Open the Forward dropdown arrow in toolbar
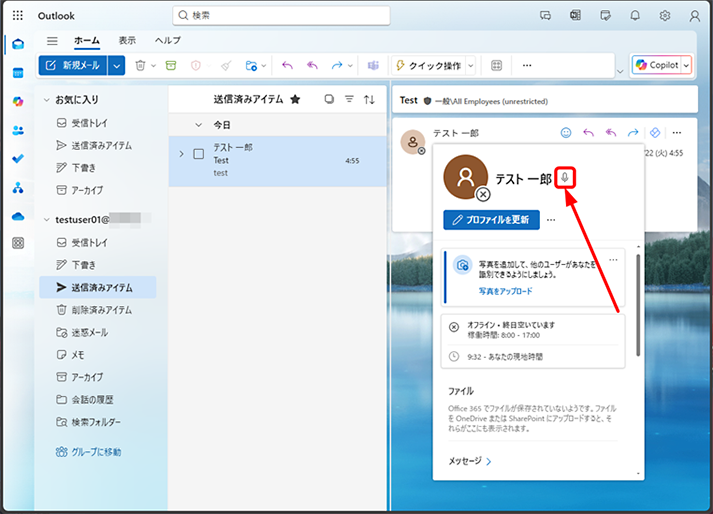 tap(350, 66)
